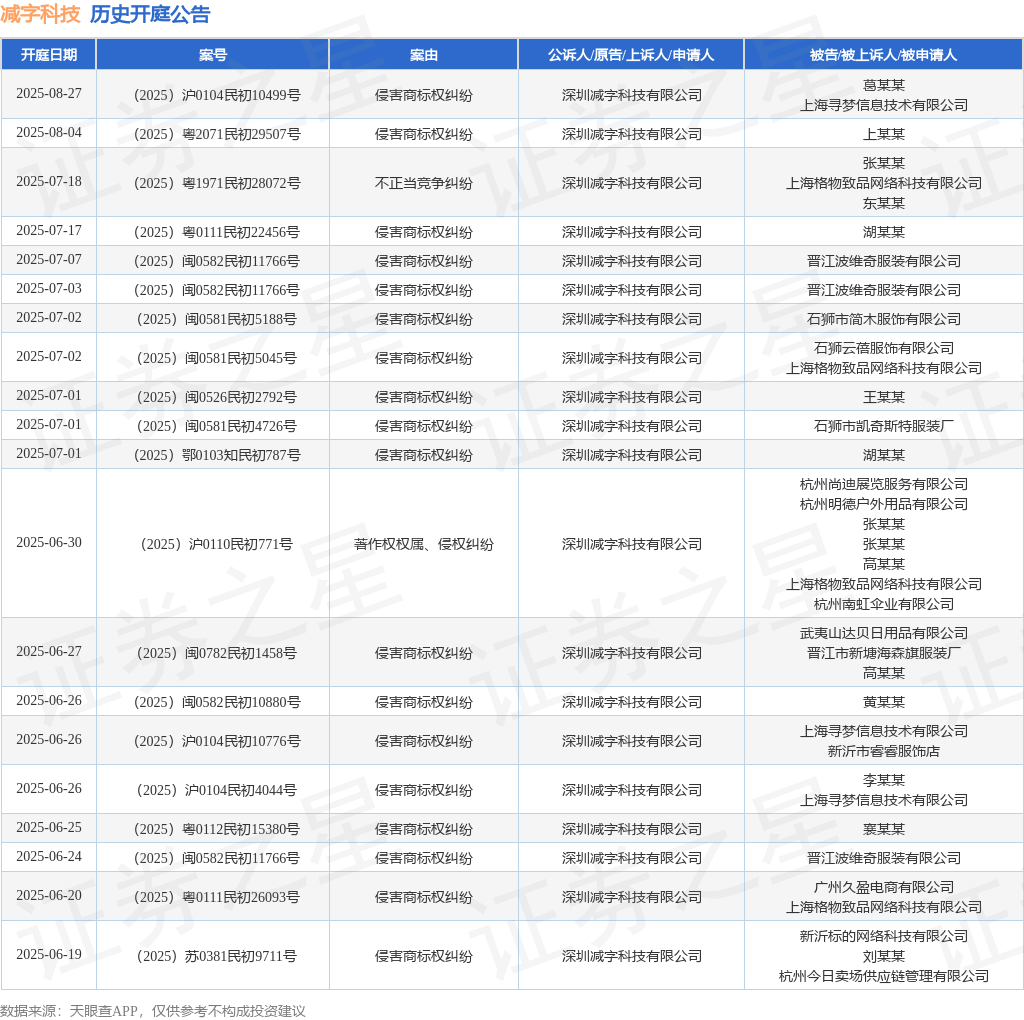Select the 开庭日期 column header
Screen dimensions: 1024x1020
pyautogui.click(x=49, y=55)
